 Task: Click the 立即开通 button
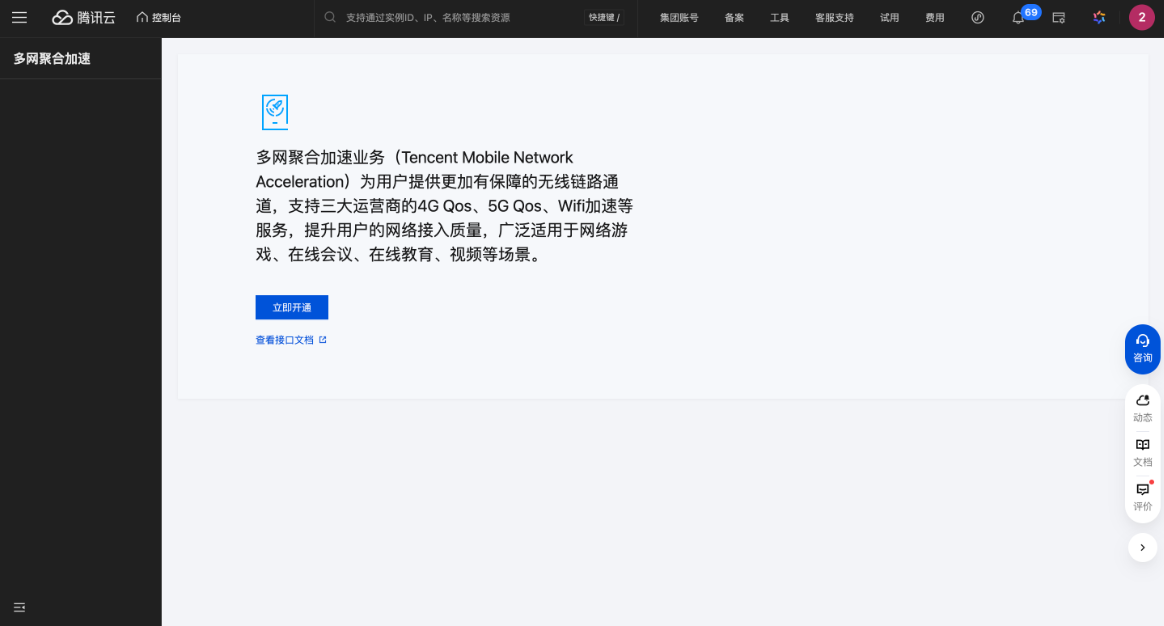[x=292, y=307]
